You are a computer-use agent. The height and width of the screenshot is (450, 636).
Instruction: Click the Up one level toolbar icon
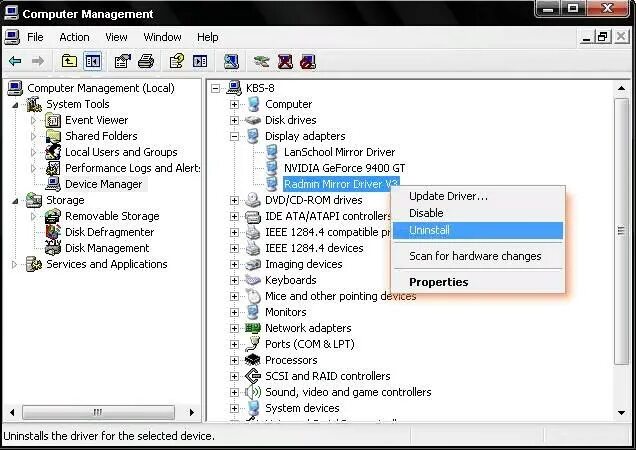pos(69,61)
